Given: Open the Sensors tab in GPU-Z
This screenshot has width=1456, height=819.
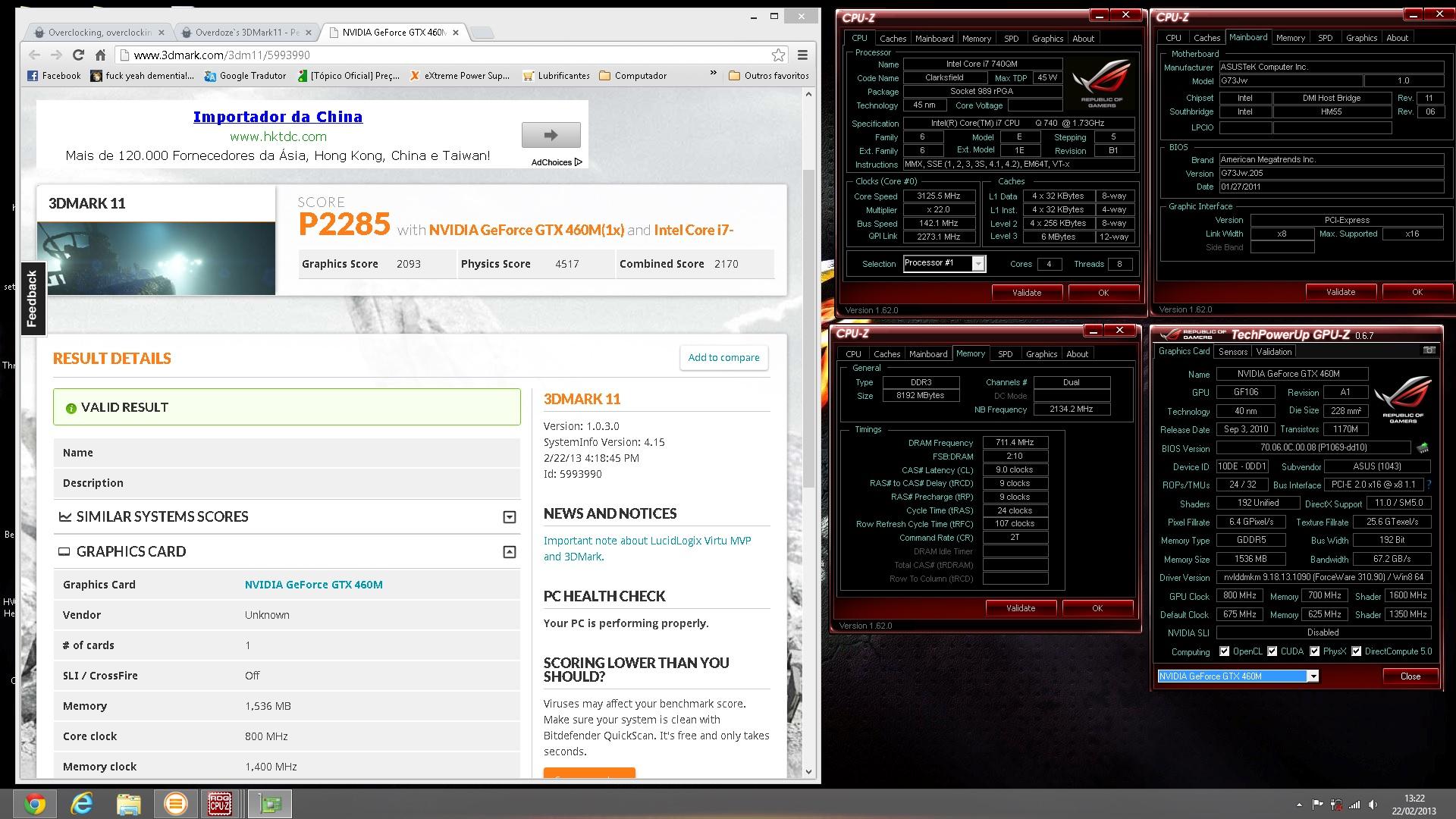Looking at the screenshot, I should (1232, 352).
